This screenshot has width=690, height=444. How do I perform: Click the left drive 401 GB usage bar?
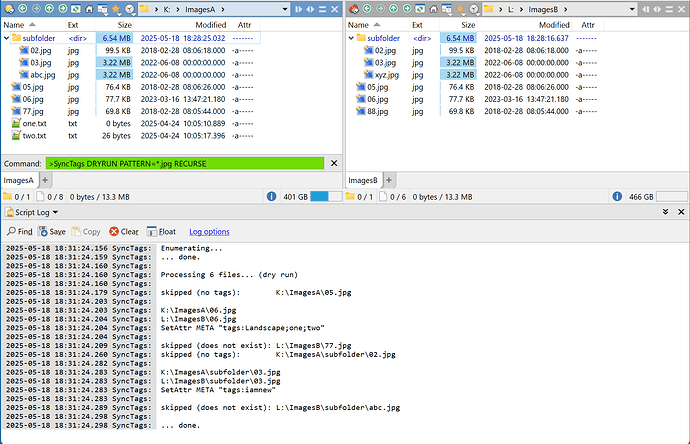click(326, 197)
